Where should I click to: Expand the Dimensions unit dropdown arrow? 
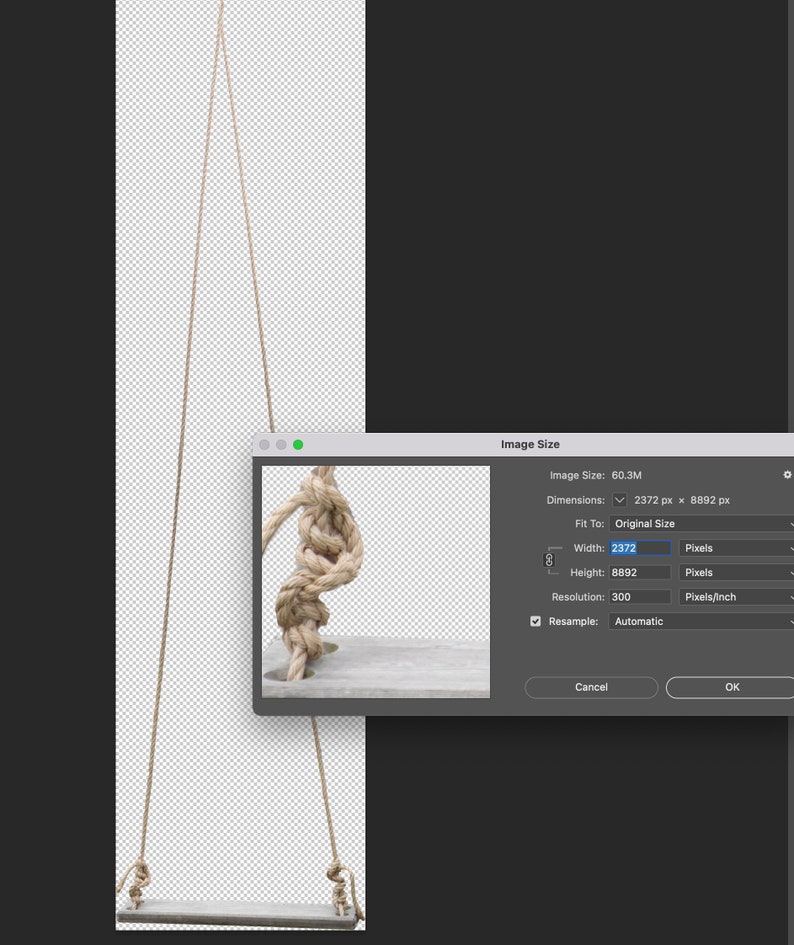(x=619, y=500)
